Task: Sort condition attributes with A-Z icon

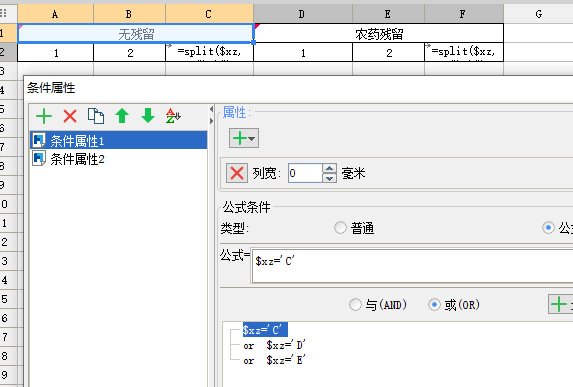Action: tap(173, 116)
